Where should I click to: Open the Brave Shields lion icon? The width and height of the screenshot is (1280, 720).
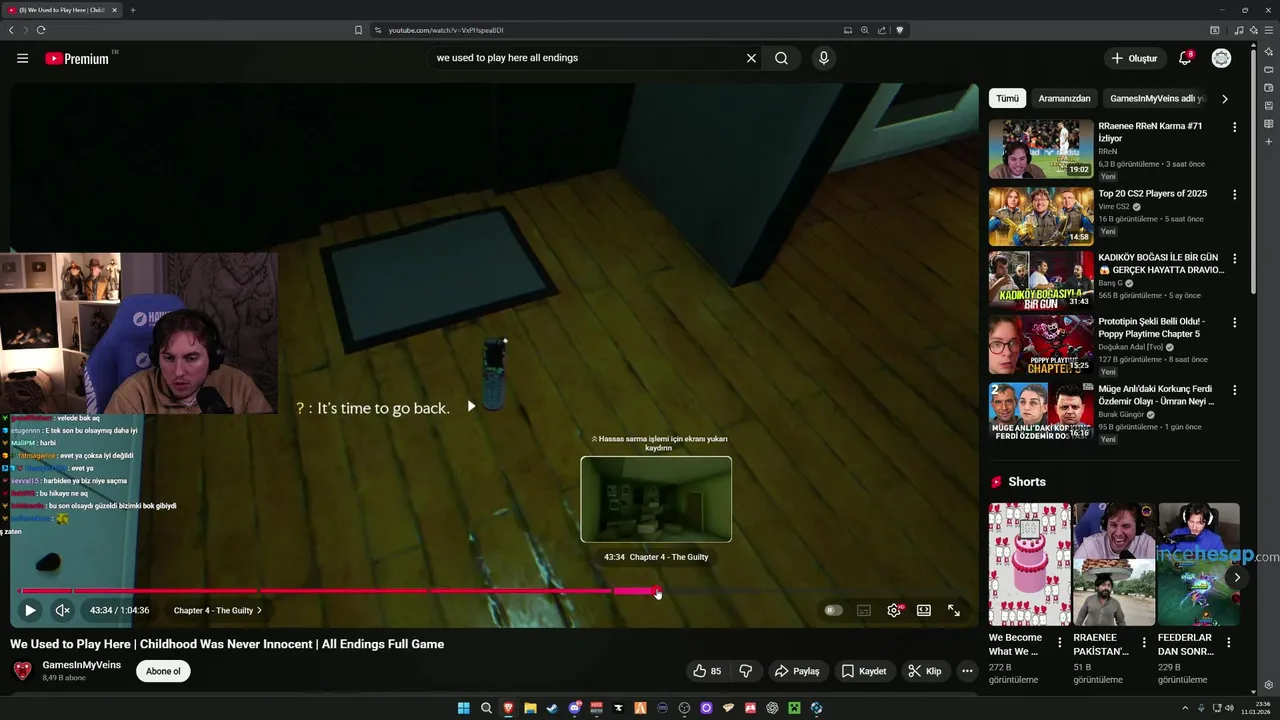pos(899,30)
